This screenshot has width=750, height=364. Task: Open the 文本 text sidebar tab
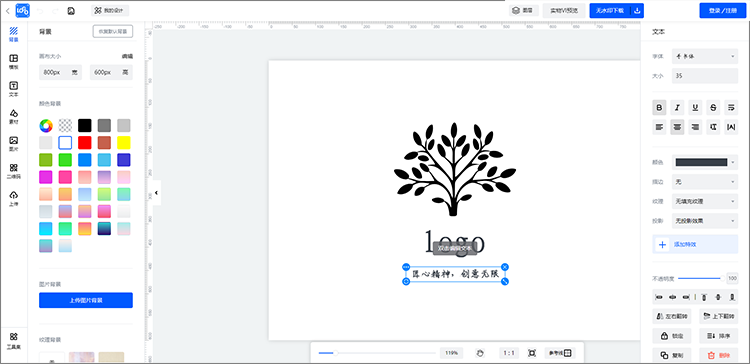[14, 89]
